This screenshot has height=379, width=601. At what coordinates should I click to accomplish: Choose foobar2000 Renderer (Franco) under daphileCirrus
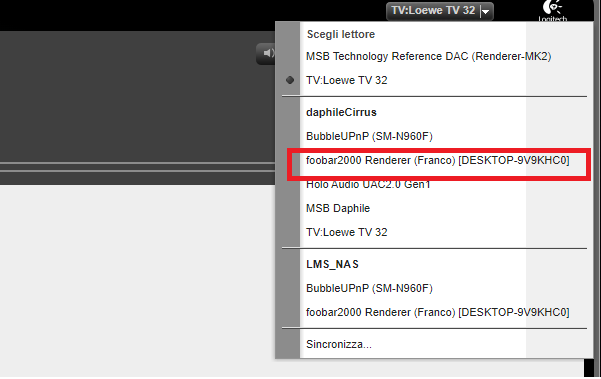[438, 160]
